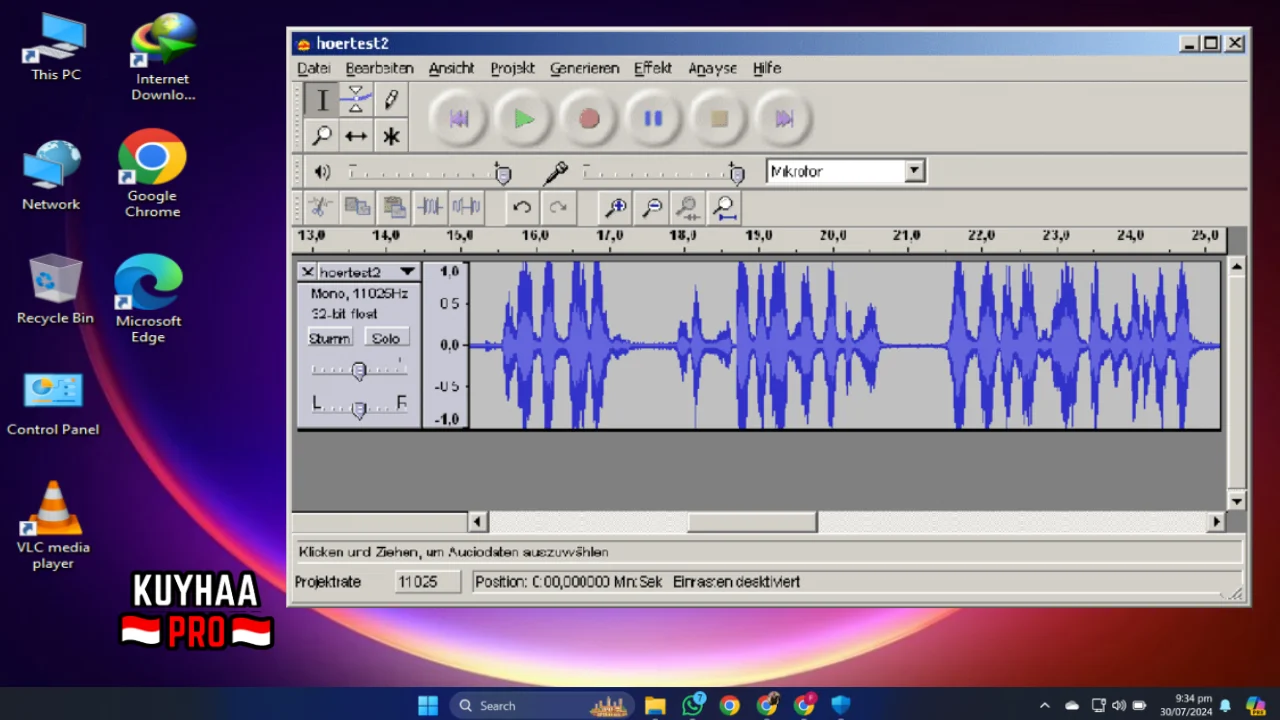Adjust the track gain slider
The width and height of the screenshot is (1280, 720).
(x=359, y=370)
